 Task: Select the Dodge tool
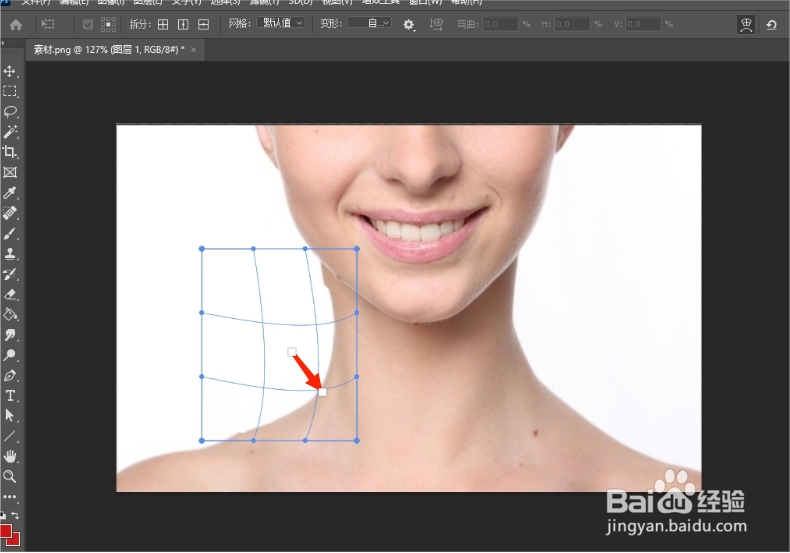[x=10, y=355]
